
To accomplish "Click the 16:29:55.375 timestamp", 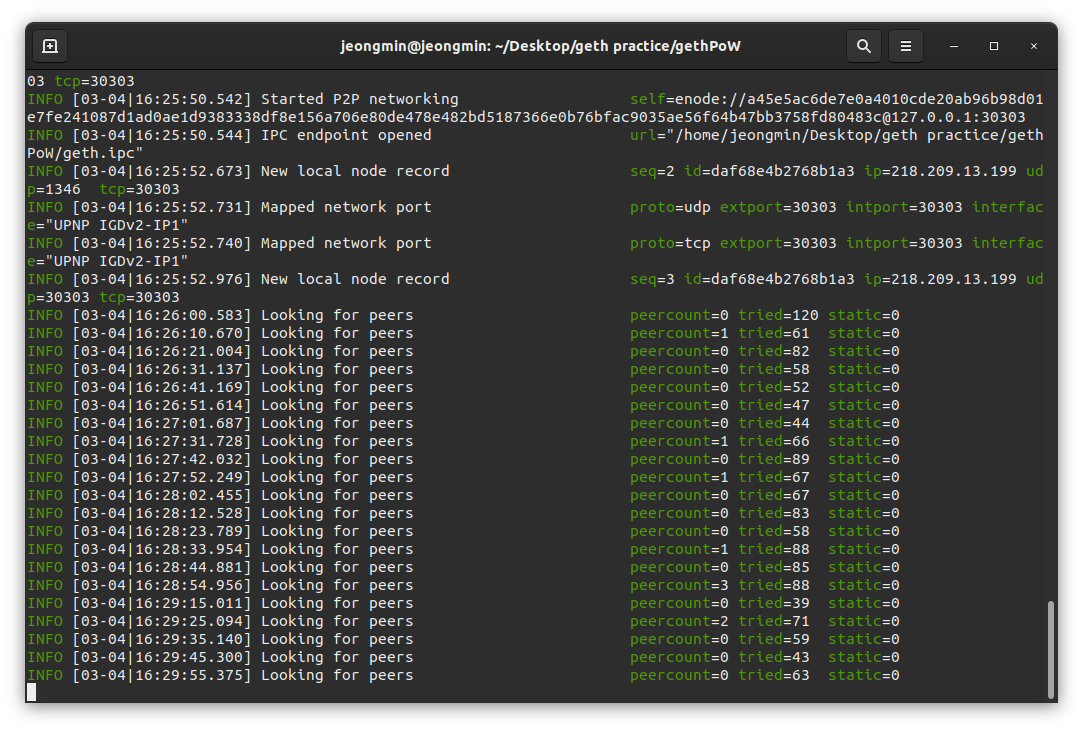I will pyautogui.click(x=189, y=675).
